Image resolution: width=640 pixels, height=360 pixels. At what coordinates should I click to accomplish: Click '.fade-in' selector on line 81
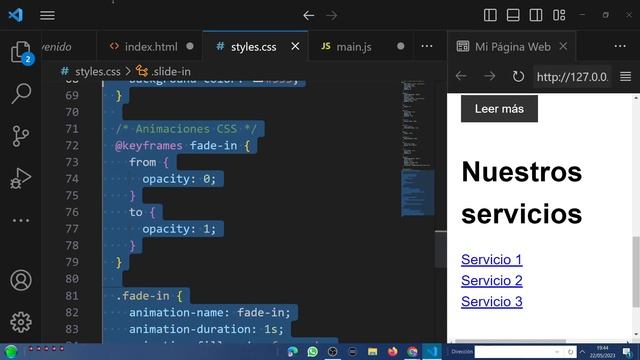tap(142, 296)
